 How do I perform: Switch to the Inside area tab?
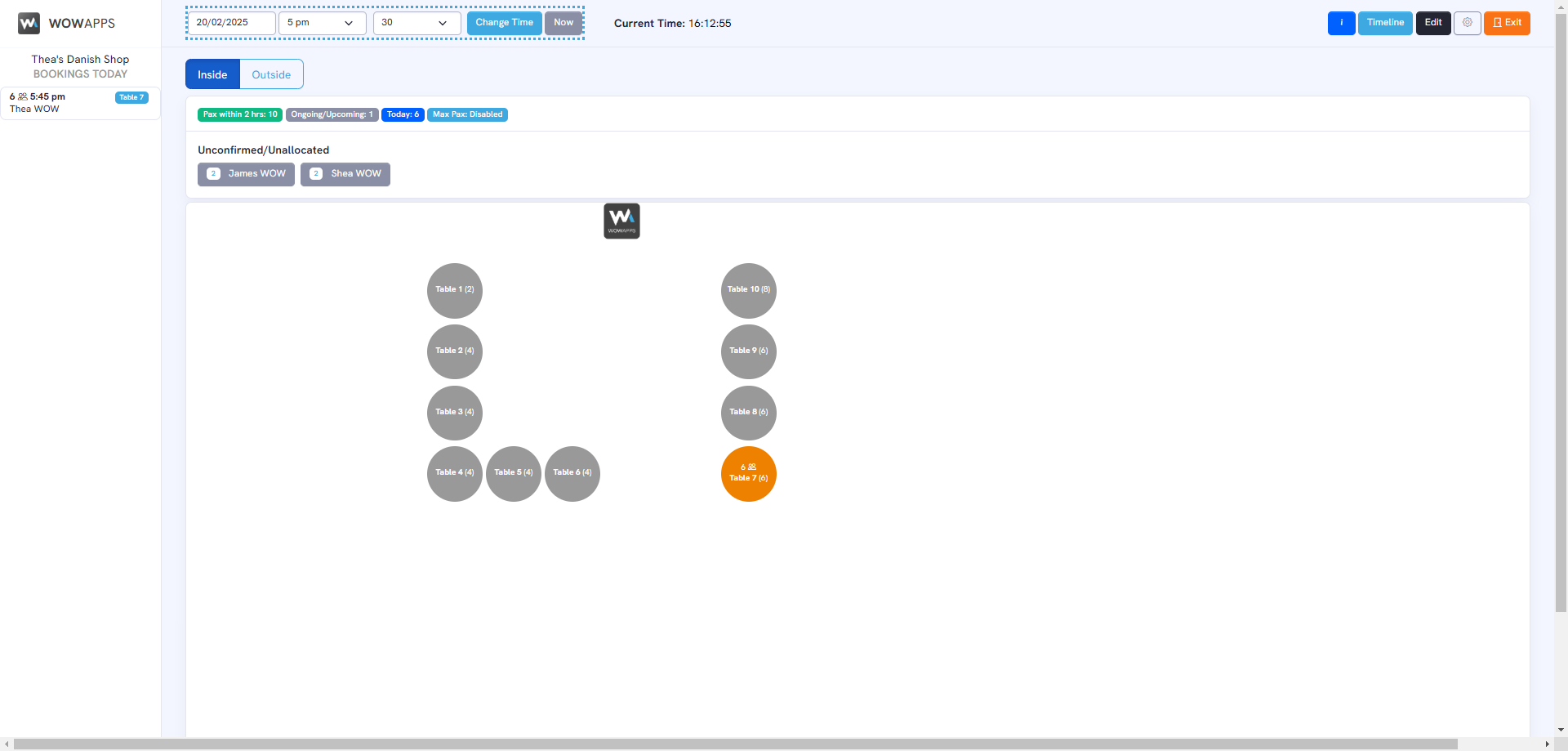point(212,74)
